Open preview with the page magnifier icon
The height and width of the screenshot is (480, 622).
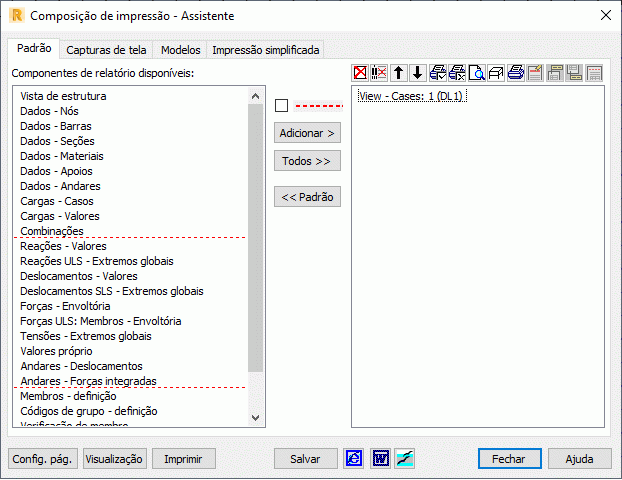[x=476, y=73]
